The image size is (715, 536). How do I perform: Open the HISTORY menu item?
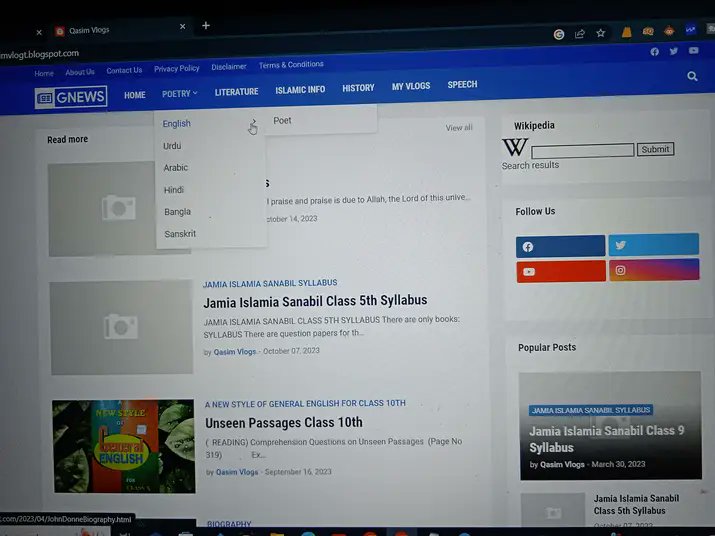click(358, 88)
